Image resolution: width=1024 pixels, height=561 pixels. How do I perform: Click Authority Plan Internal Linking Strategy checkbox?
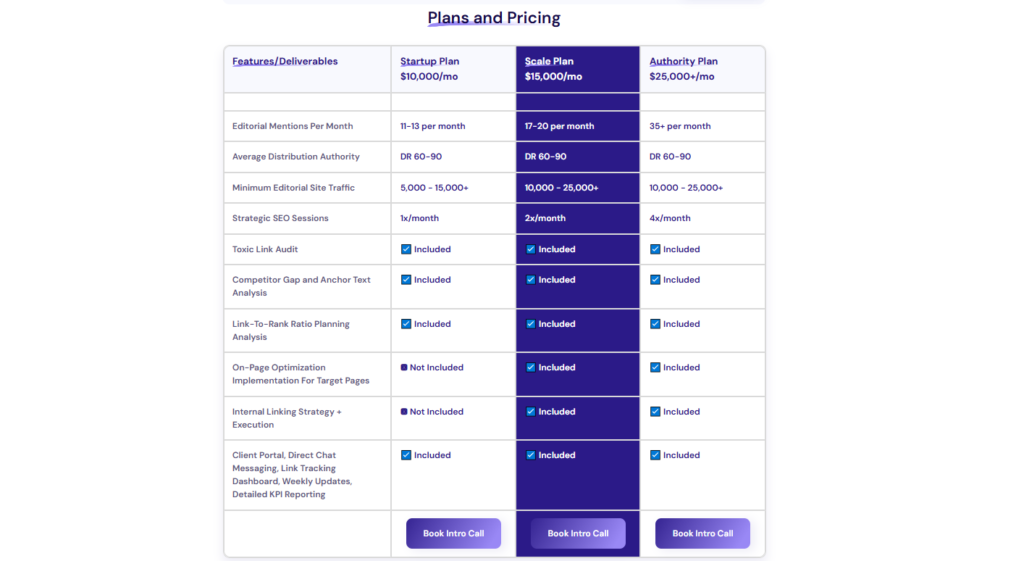click(x=655, y=411)
